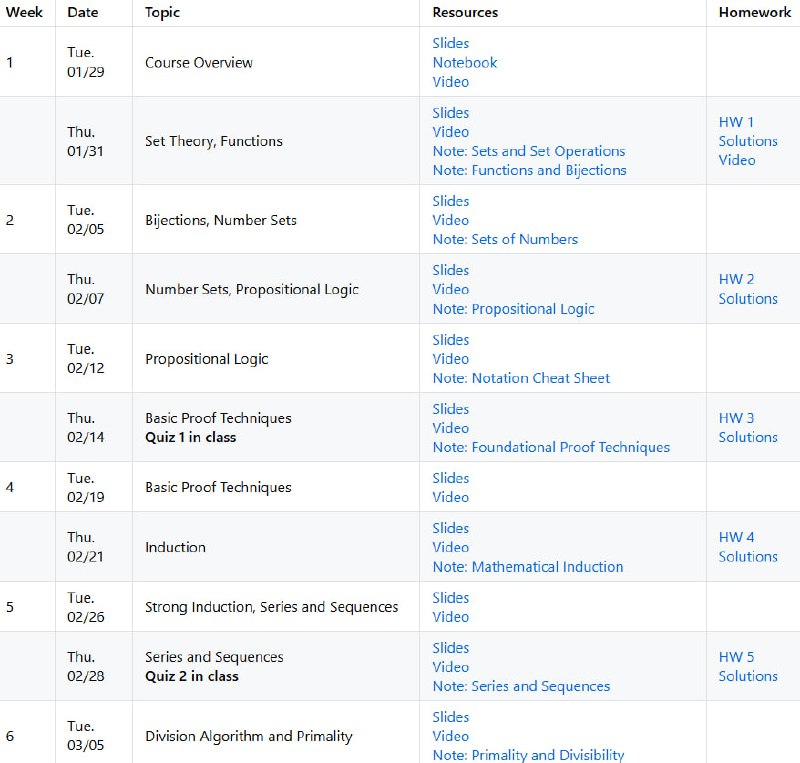Open Solutions link under HW 3
The image size is (800, 763).
coord(748,437)
